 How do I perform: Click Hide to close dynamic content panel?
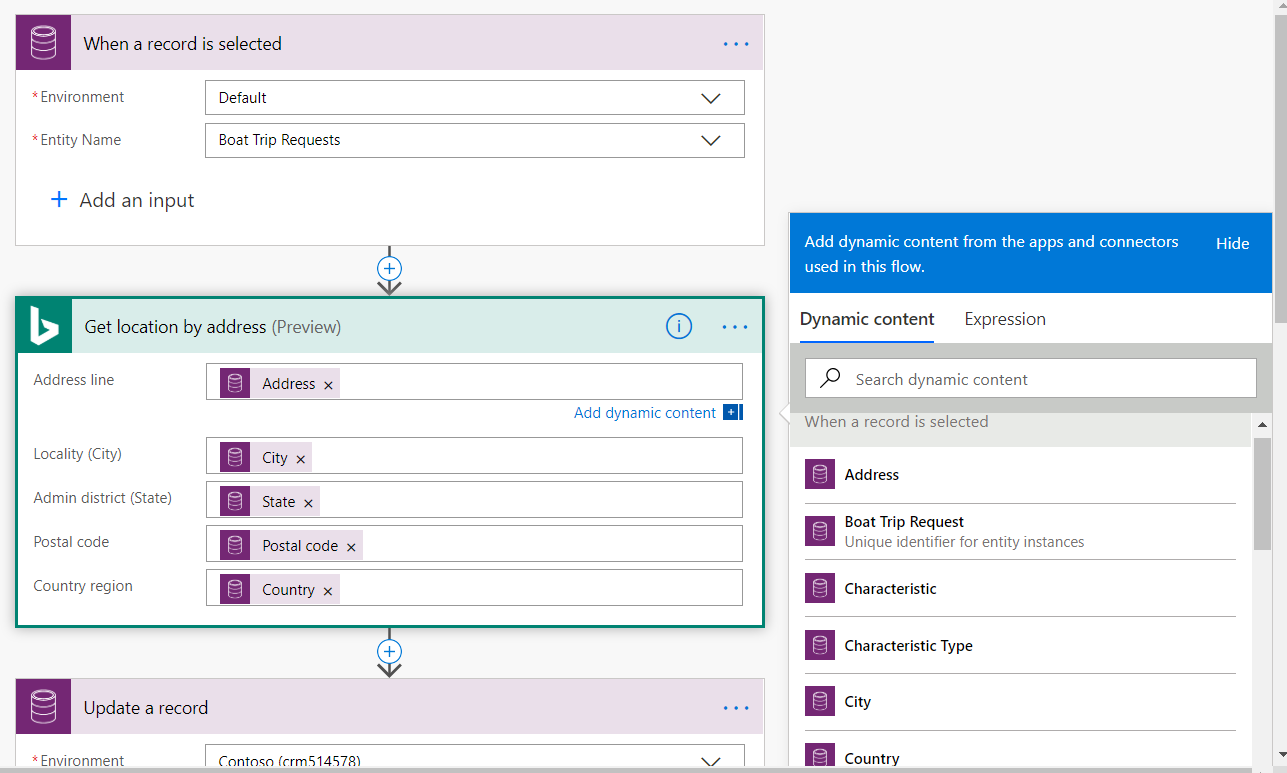point(1232,243)
